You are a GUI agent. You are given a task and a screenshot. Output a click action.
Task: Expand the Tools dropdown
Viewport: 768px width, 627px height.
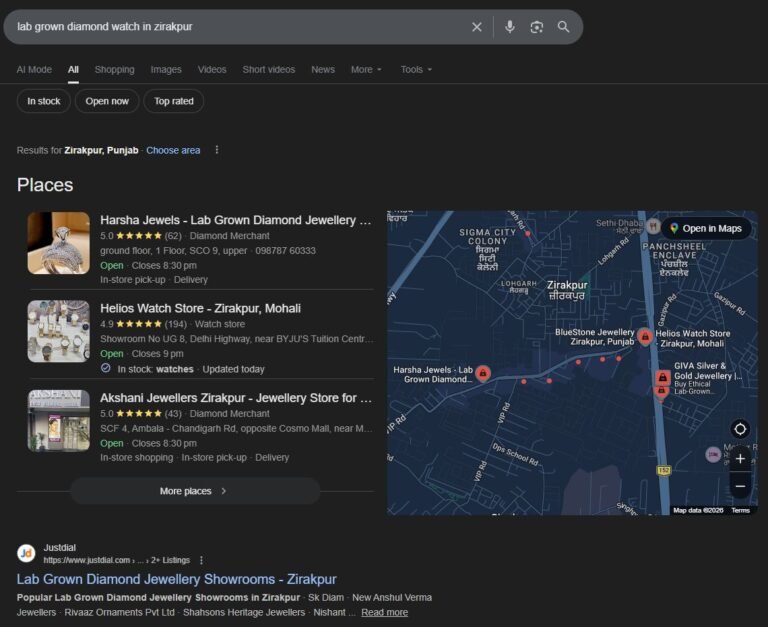416,70
